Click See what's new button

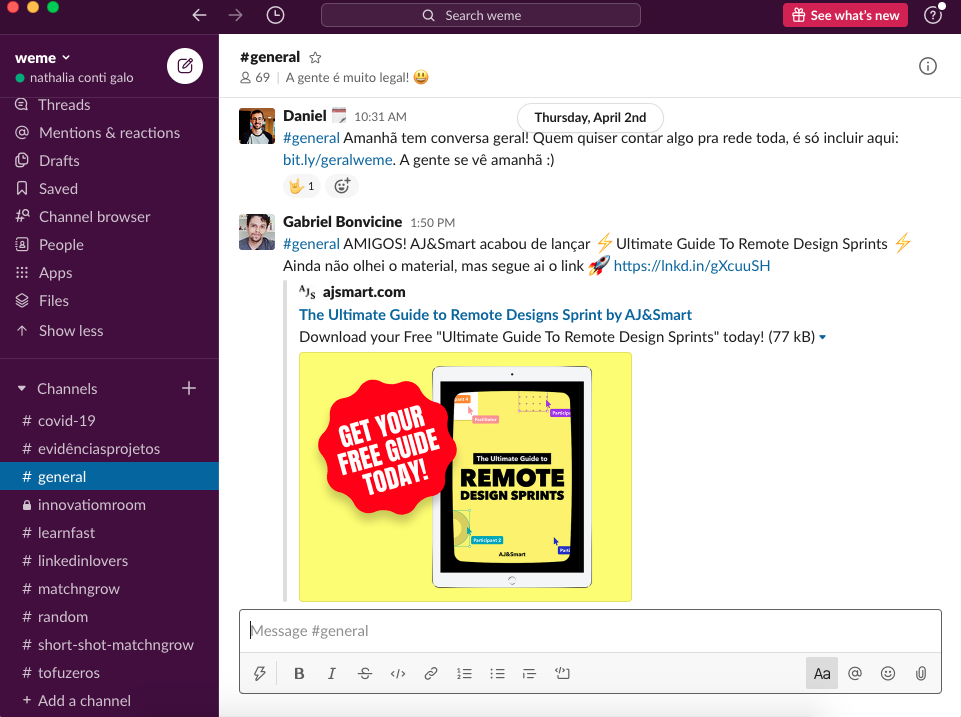click(845, 15)
